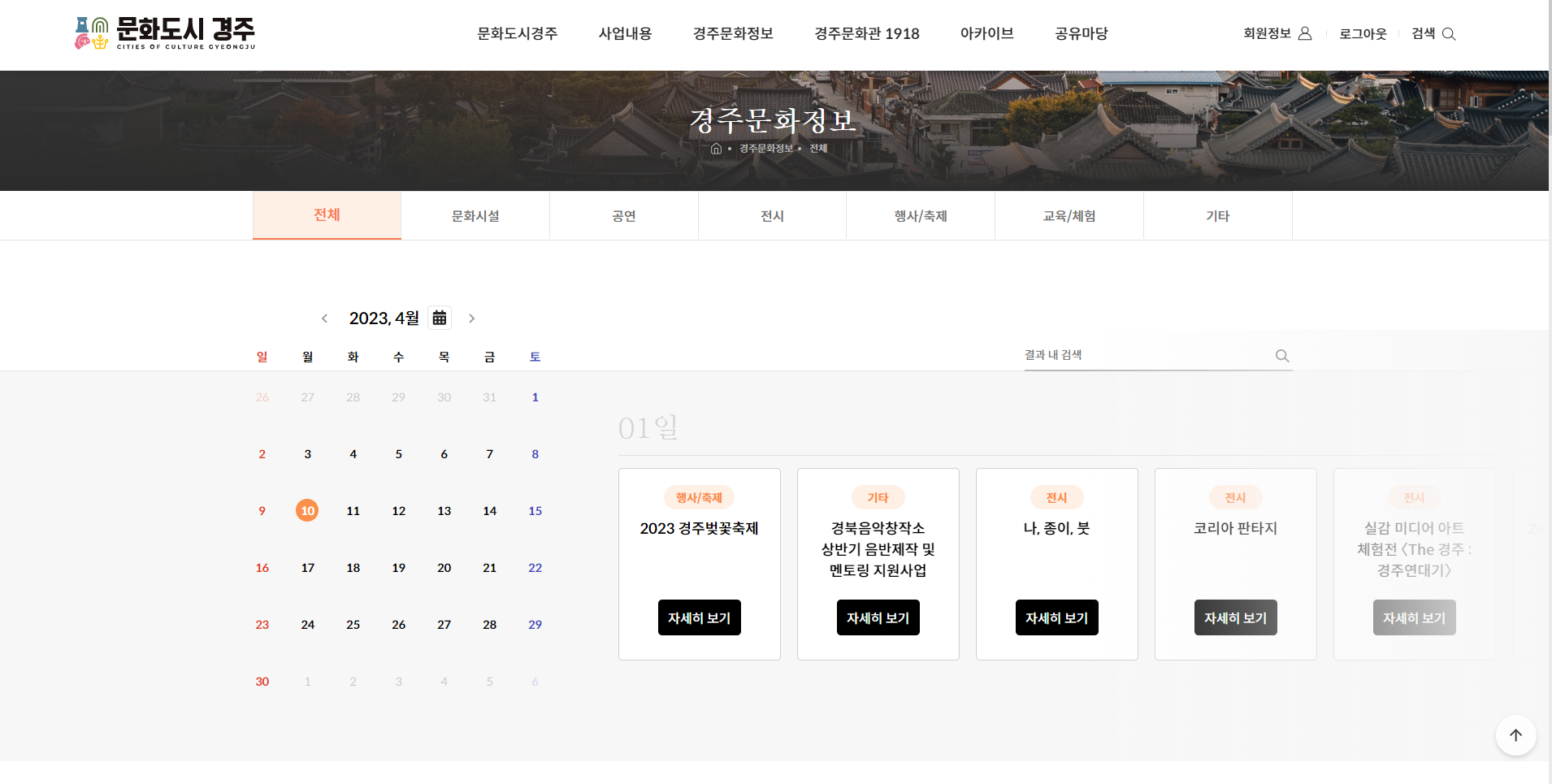This screenshot has height=784, width=1552.
Task: Click the home icon in breadcrumb
Action: 716,149
